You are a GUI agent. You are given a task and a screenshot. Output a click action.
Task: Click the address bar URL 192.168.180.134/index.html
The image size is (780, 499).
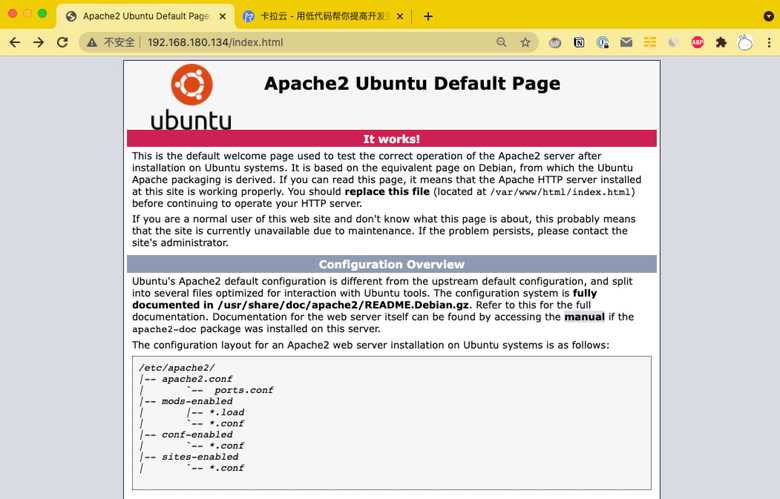coord(215,42)
